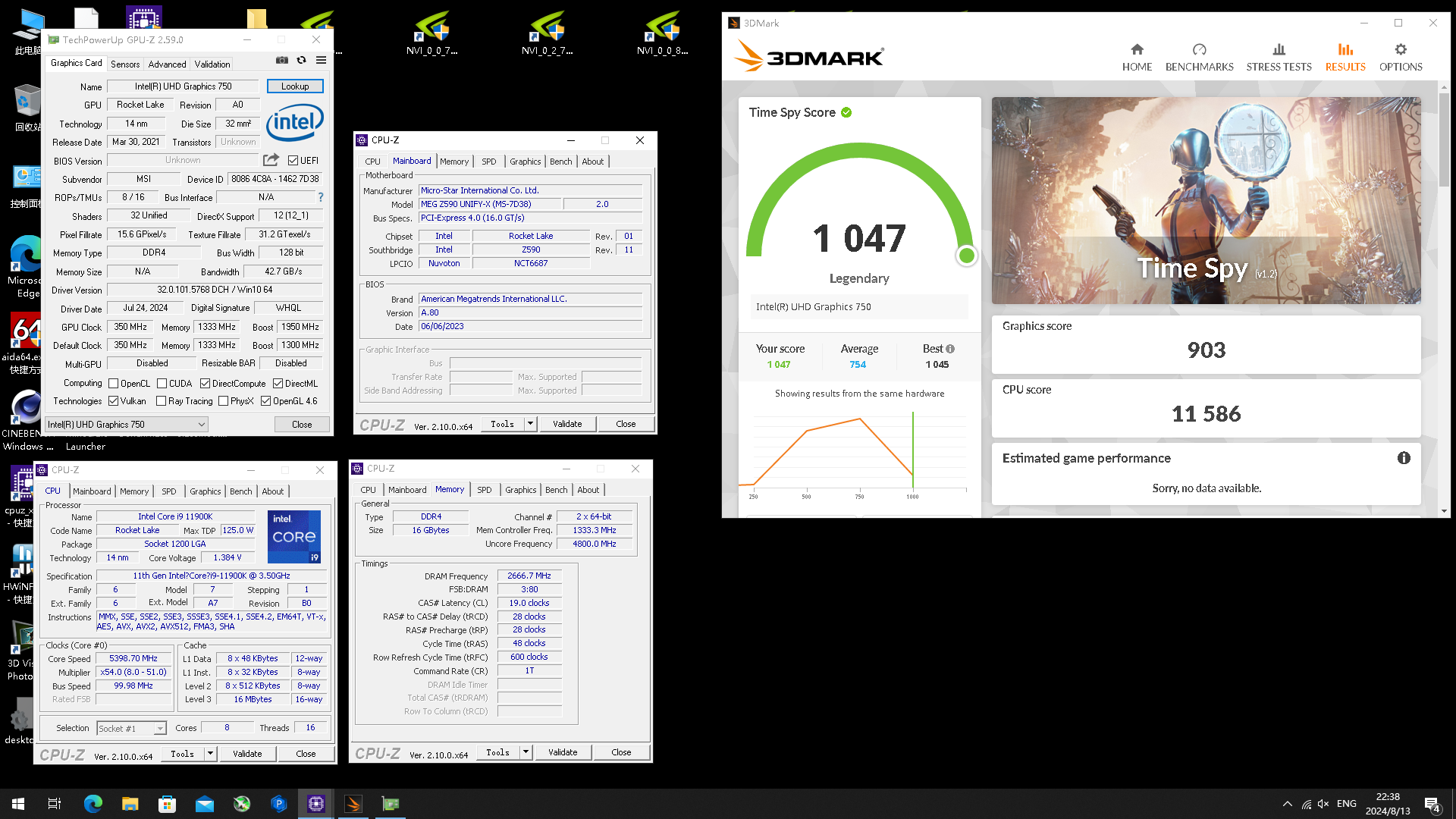Switch to Sensors tab in GPU-Z
The image size is (1456, 819).
tap(125, 64)
